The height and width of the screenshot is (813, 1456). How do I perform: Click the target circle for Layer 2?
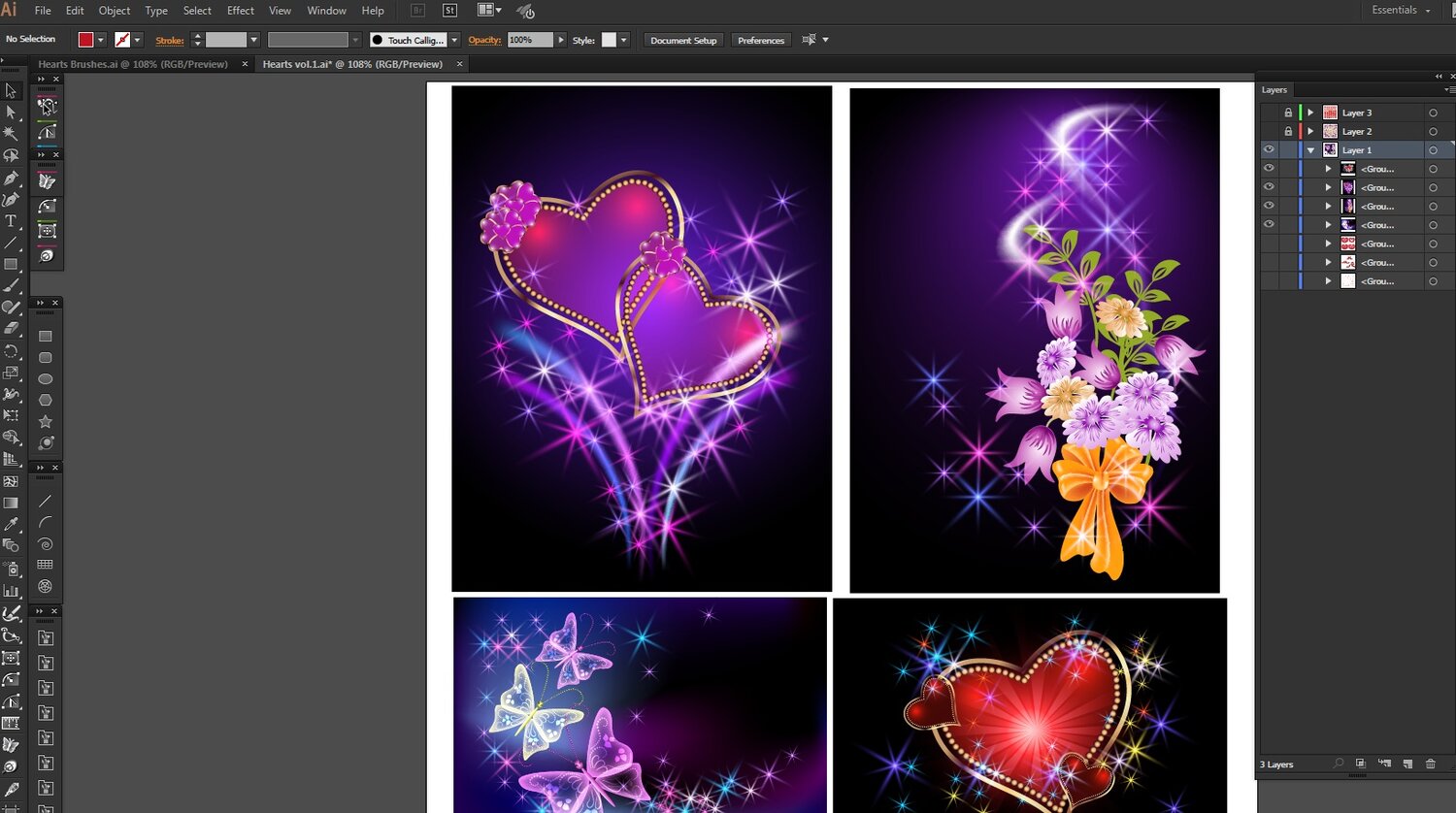1433,131
